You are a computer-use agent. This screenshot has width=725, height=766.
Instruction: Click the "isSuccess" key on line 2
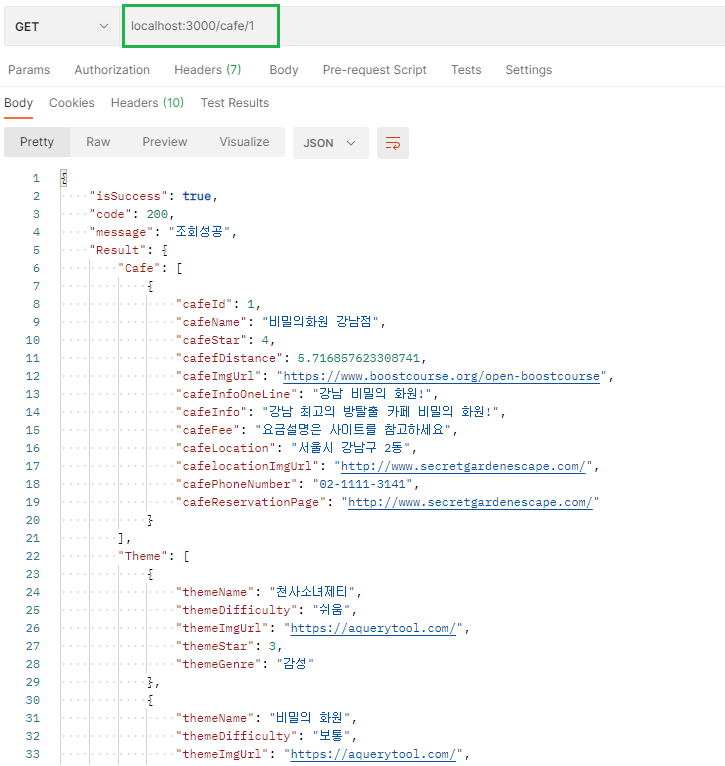(129, 196)
